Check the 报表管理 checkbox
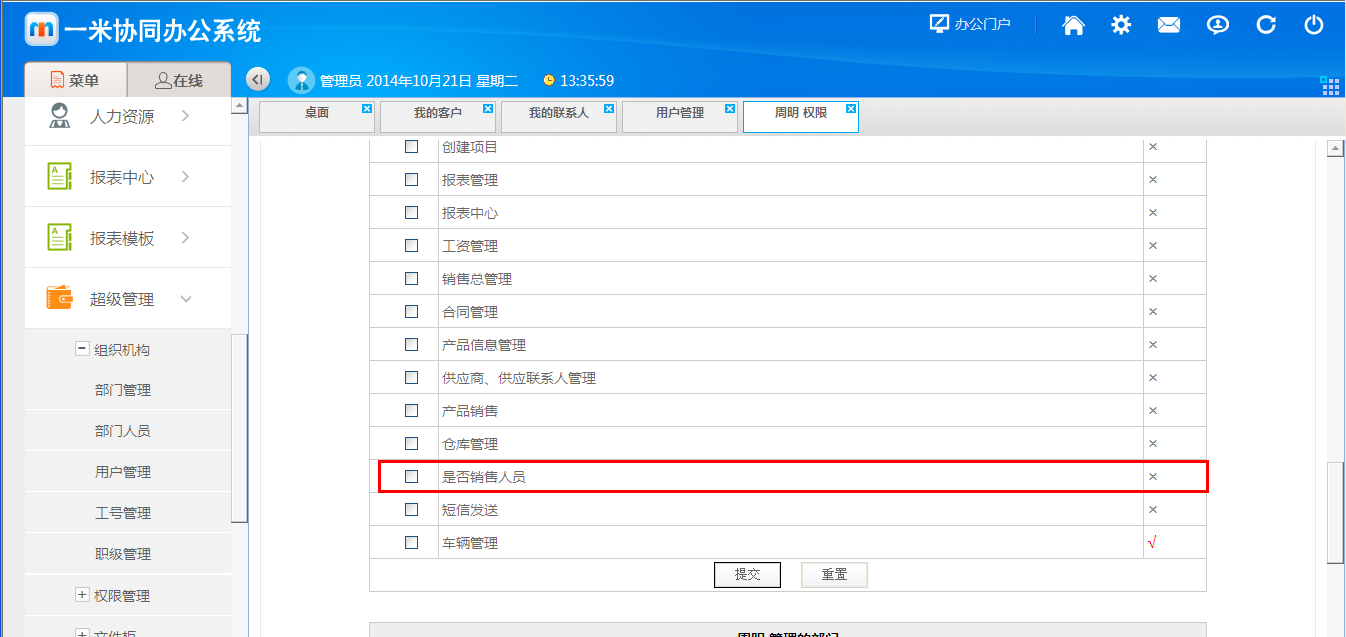Screen dimensions: 1346x637 (x=411, y=180)
